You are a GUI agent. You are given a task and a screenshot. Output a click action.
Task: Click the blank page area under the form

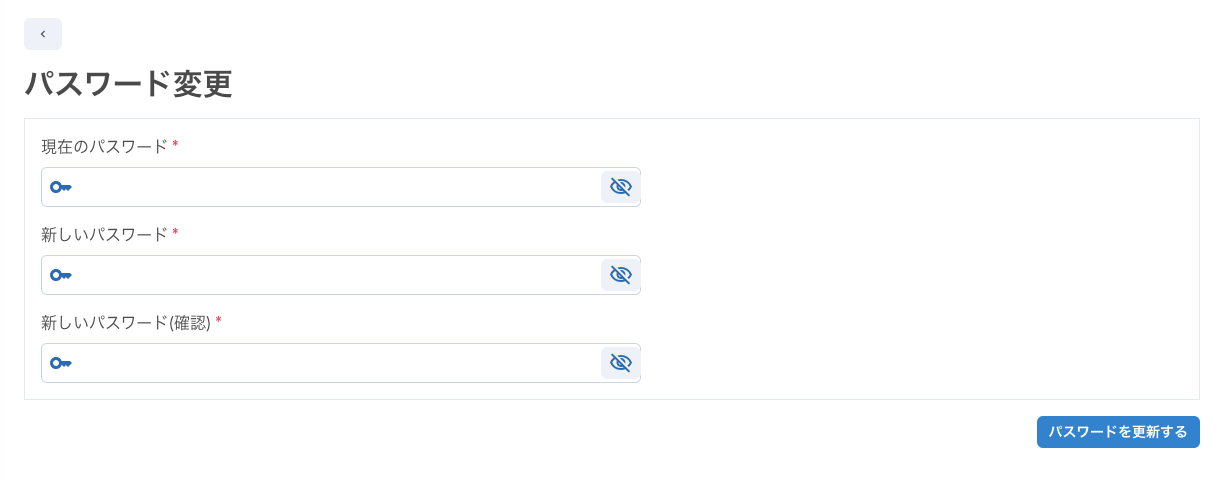pos(500,440)
